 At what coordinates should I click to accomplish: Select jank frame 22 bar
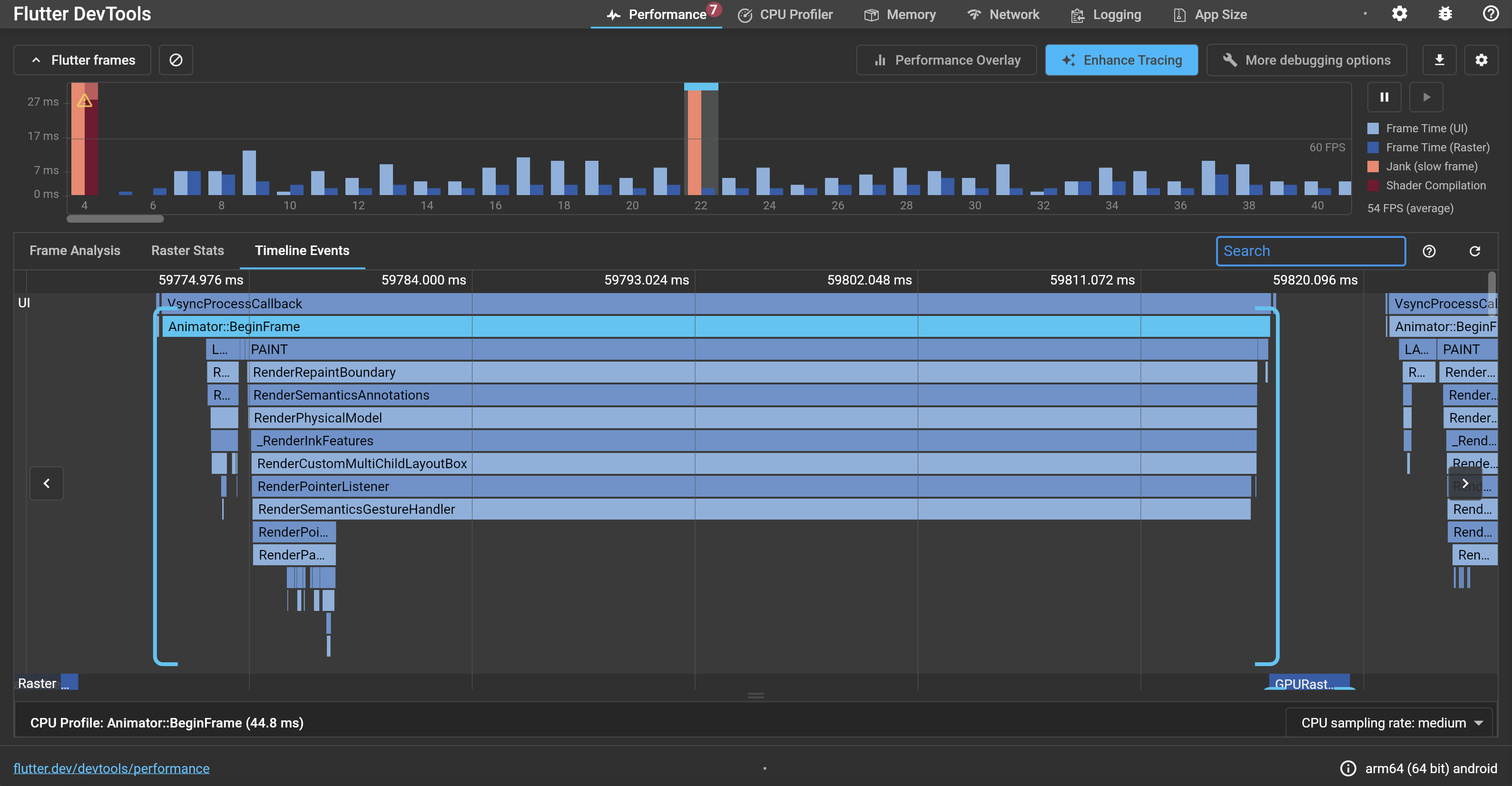694,142
